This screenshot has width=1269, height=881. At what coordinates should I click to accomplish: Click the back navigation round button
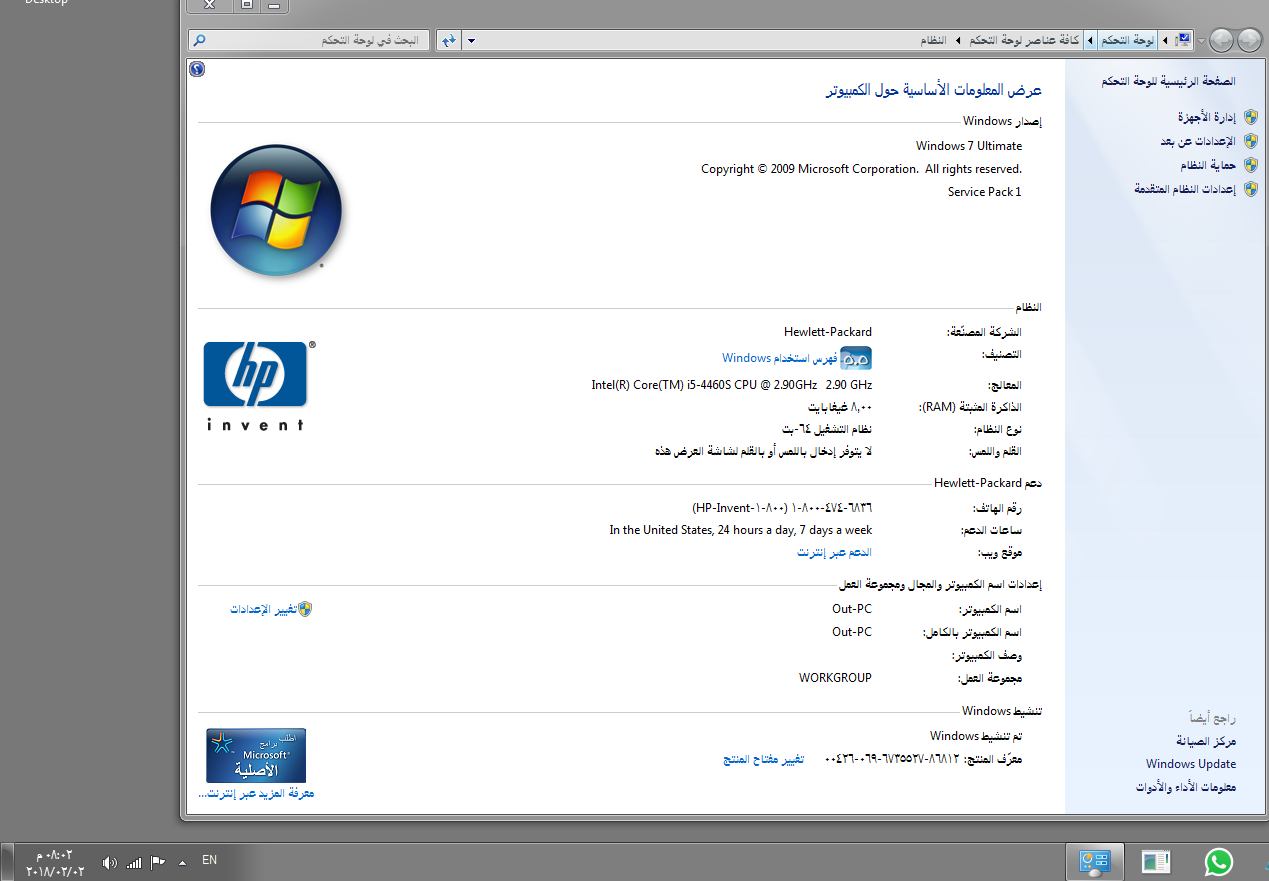(1249, 40)
